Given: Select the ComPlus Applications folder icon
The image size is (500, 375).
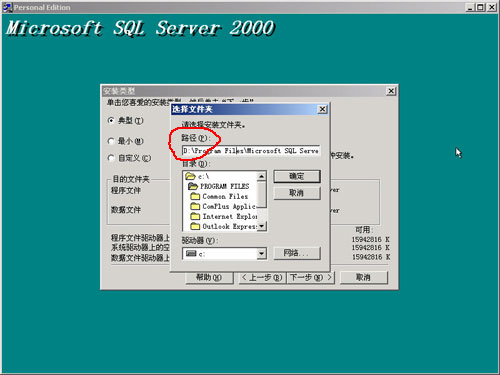Looking at the screenshot, I should (x=195, y=206).
